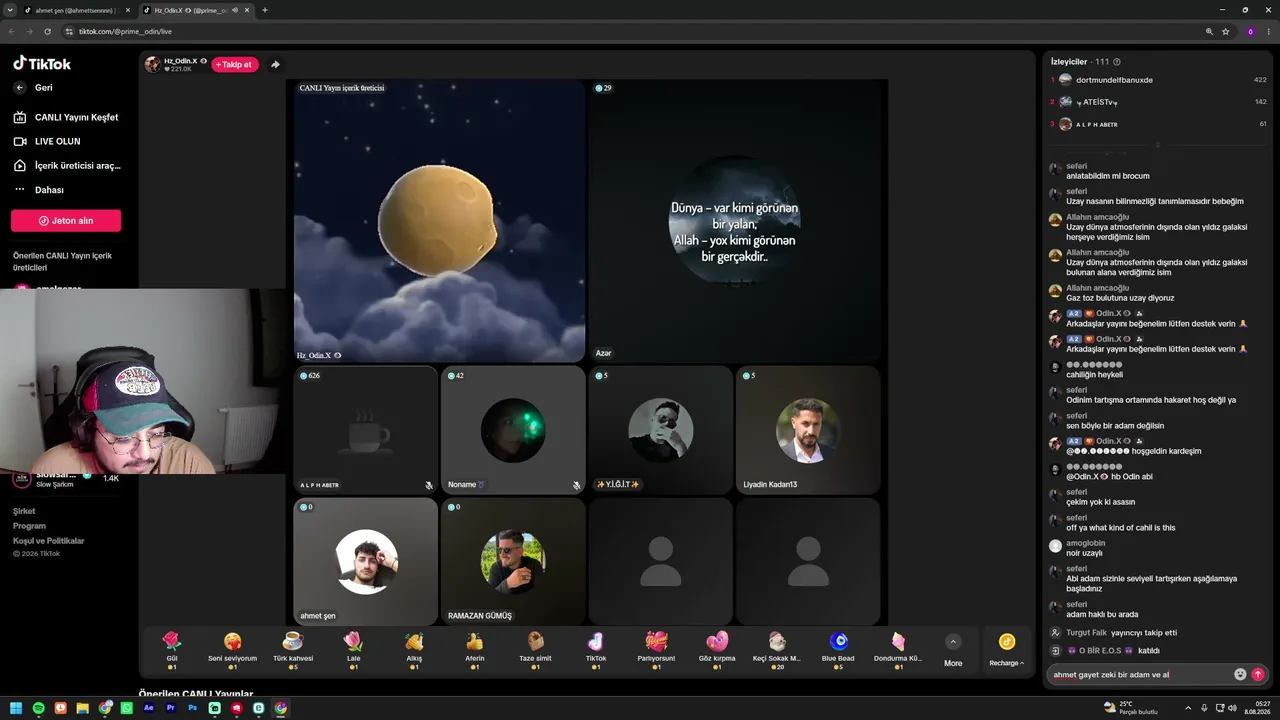This screenshot has width=1280, height=720.
Task: Send the Seni seviyorum gift
Action: coord(232,649)
